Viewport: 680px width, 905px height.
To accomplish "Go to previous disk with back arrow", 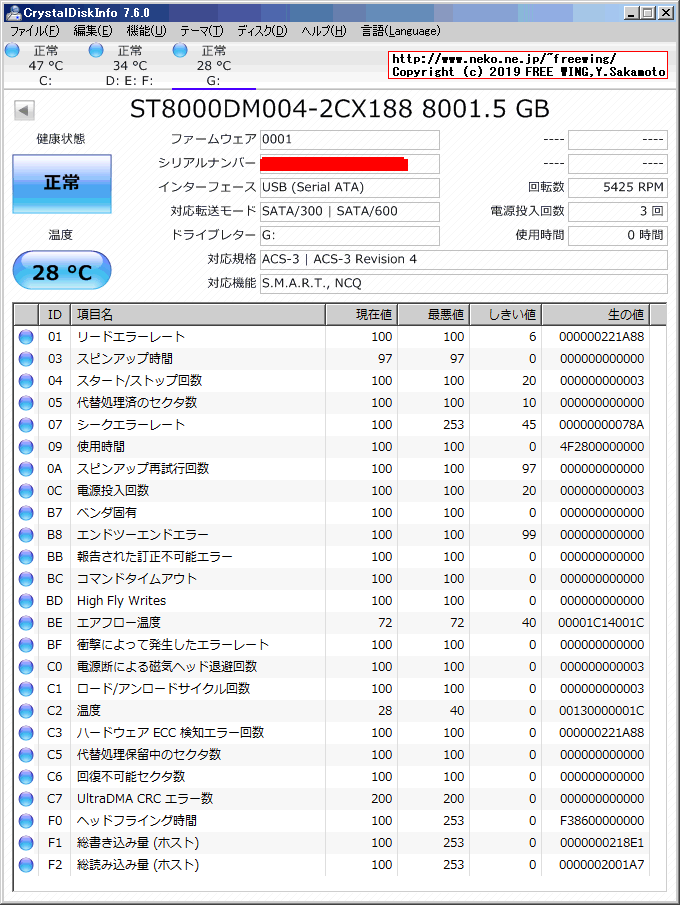I will pyautogui.click(x=24, y=110).
